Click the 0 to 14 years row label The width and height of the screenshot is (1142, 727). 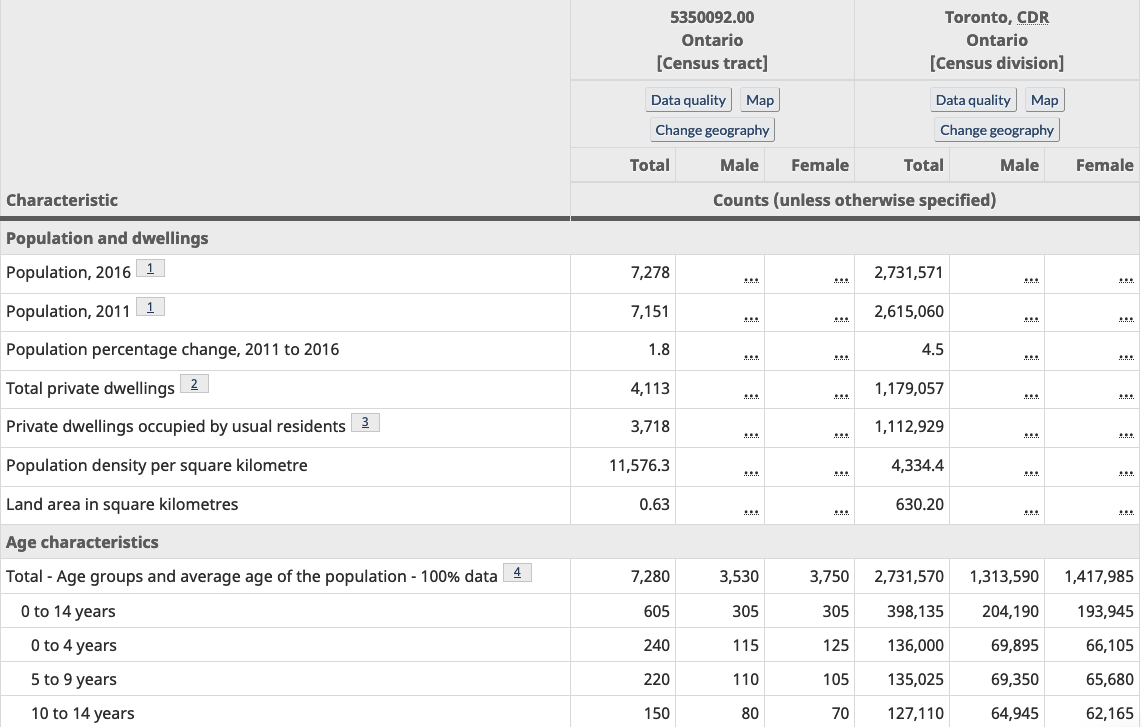68,611
